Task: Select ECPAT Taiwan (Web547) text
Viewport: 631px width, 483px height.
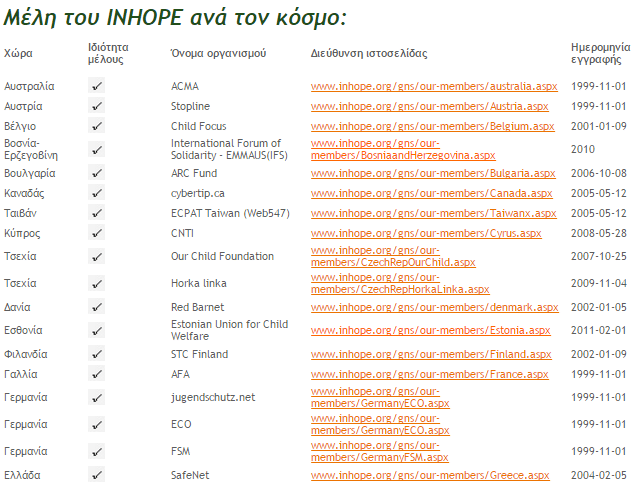Action: 230,213
